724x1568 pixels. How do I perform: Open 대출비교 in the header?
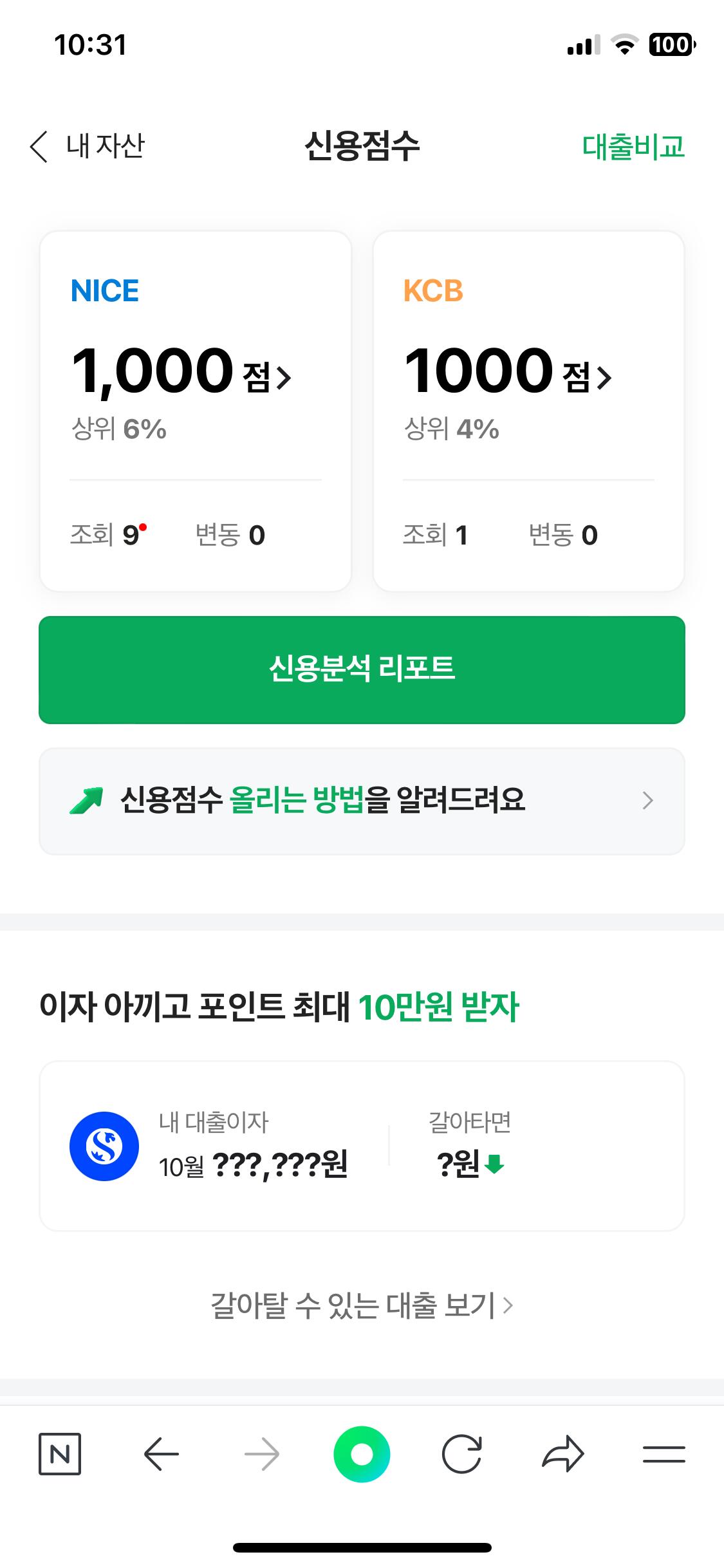click(633, 147)
